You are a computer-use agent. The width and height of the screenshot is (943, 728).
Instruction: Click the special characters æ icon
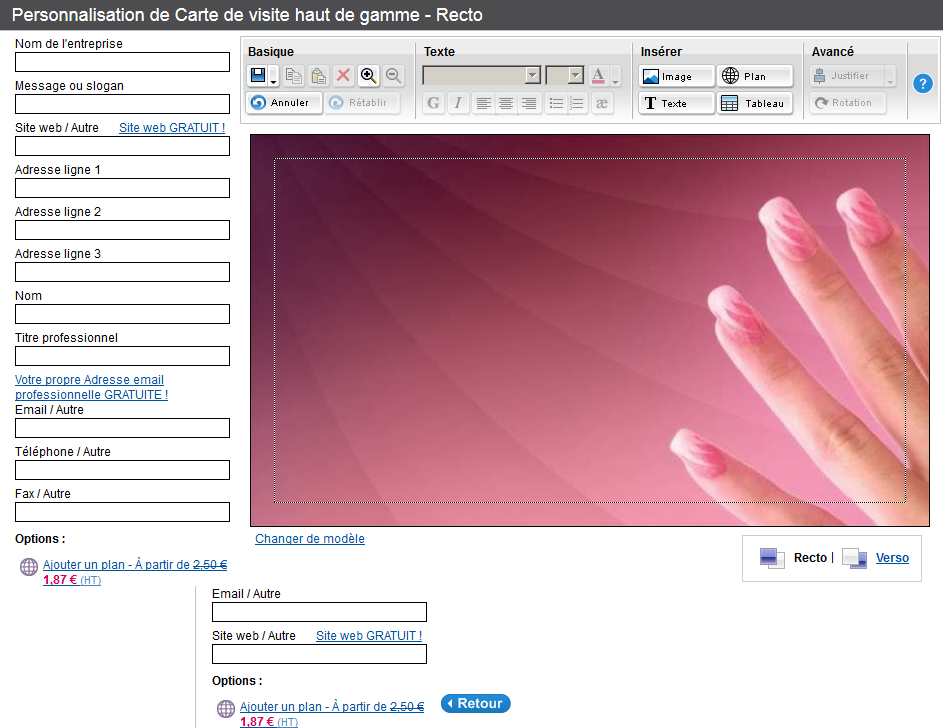pyautogui.click(x=602, y=103)
